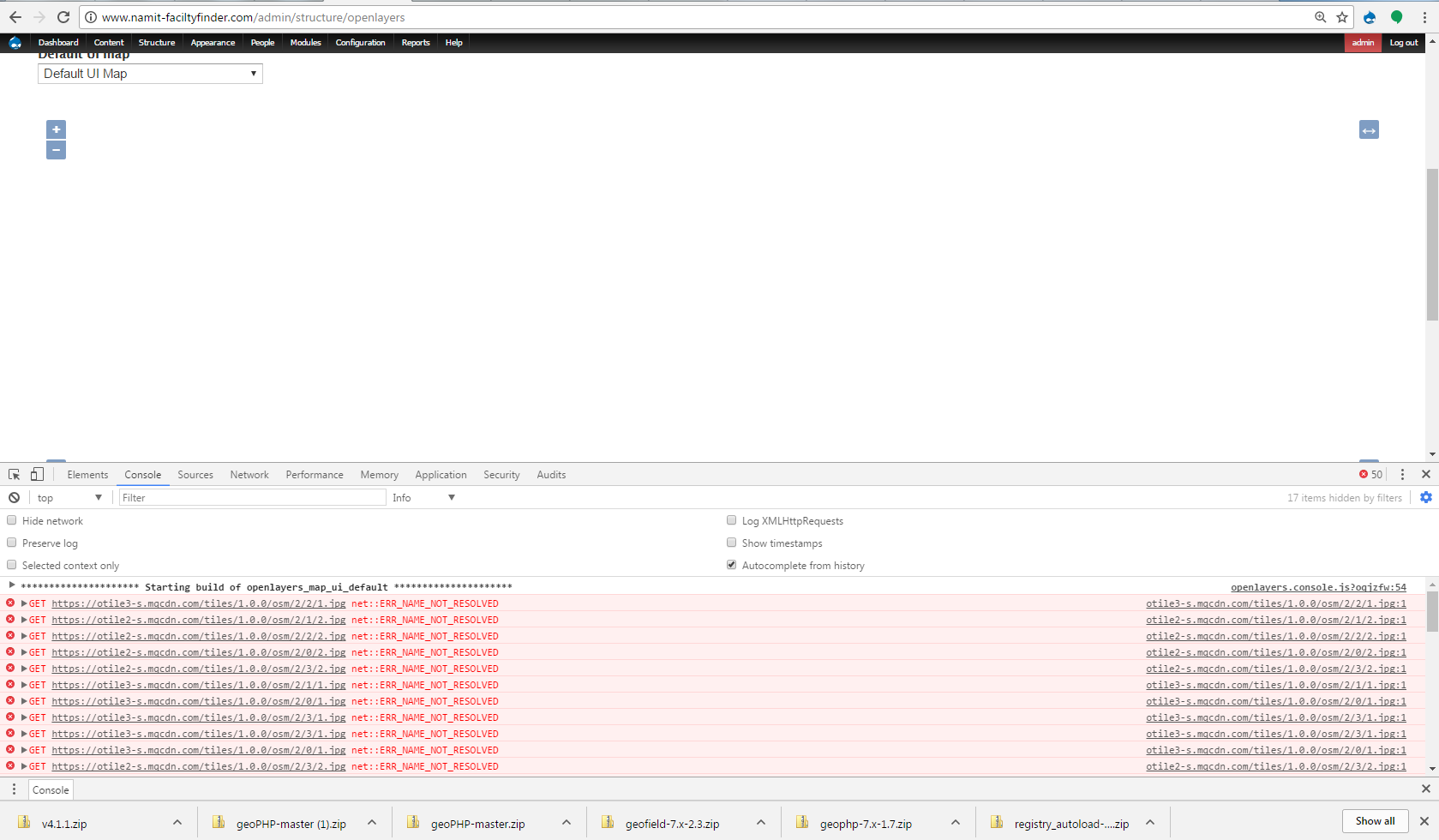The width and height of the screenshot is (1439, 840).
Task: Reload the page with the refresh icon
Action: (63, 17)
